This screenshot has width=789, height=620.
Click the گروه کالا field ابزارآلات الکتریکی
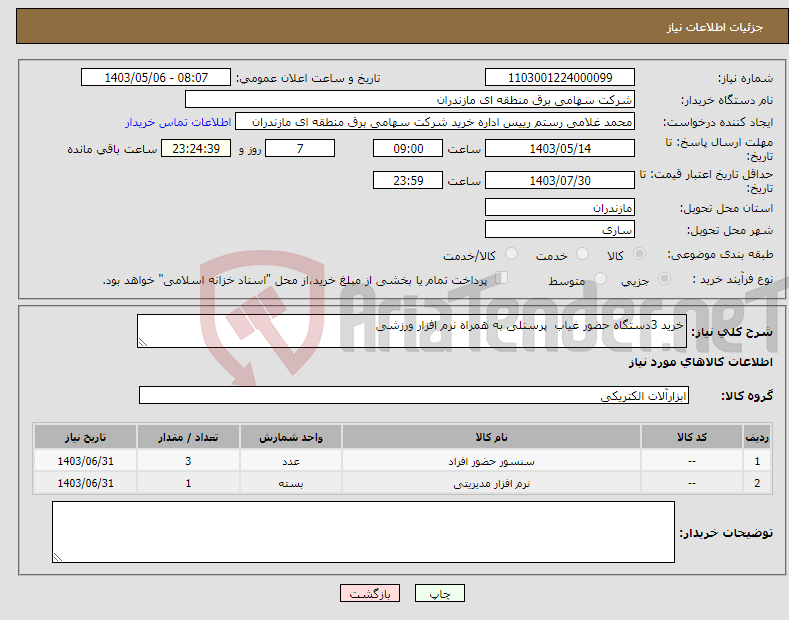(414, 396)
